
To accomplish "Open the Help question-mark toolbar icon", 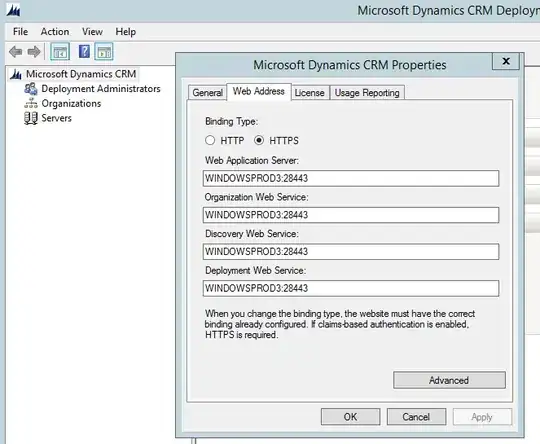I will [84, 52].
